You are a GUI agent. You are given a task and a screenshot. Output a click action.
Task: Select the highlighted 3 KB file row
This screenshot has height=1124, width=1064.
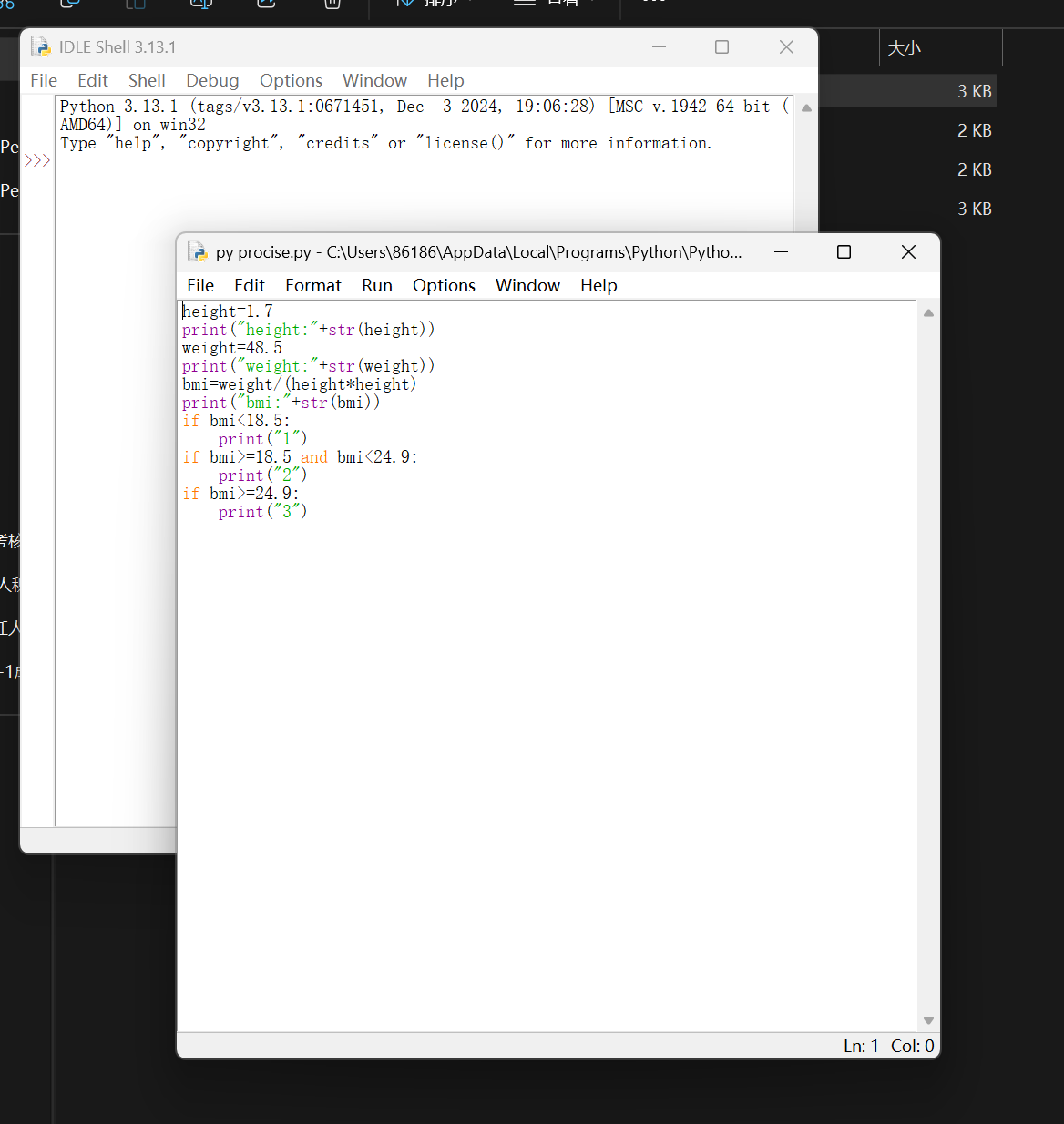(x=908, y=91)
